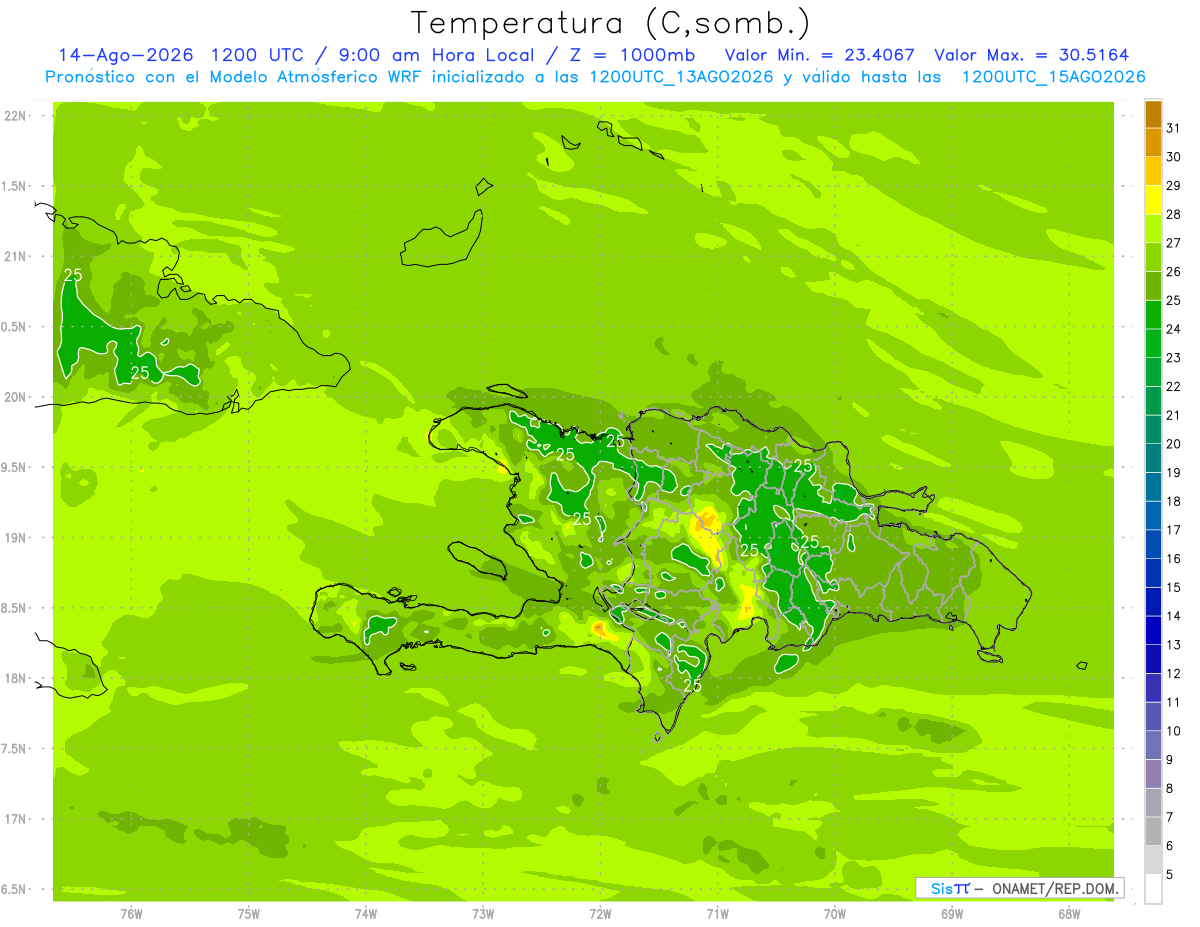Click the orange legend swatch between 30 and 31
Viewport: 1200px width, 927px height.
(x=1153, y=142)
